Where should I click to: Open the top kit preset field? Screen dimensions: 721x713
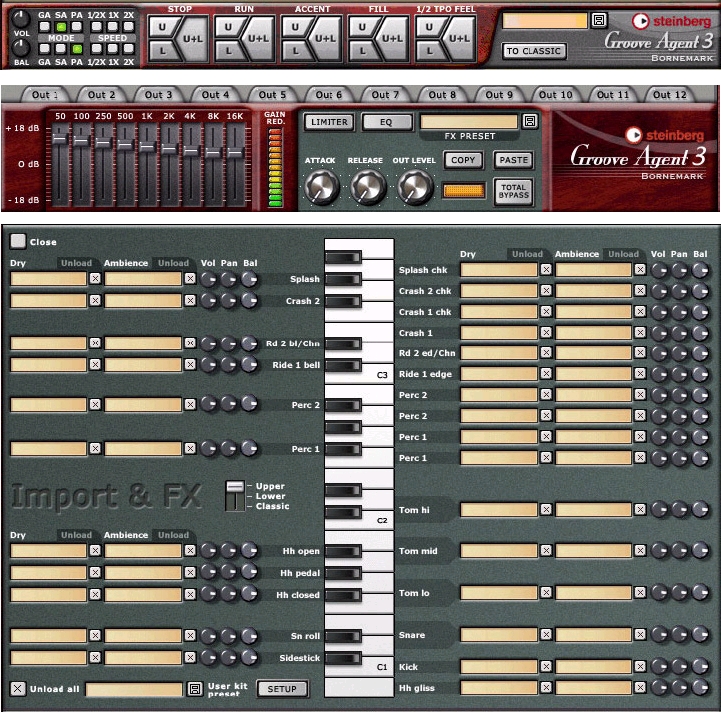pos(545,21)
